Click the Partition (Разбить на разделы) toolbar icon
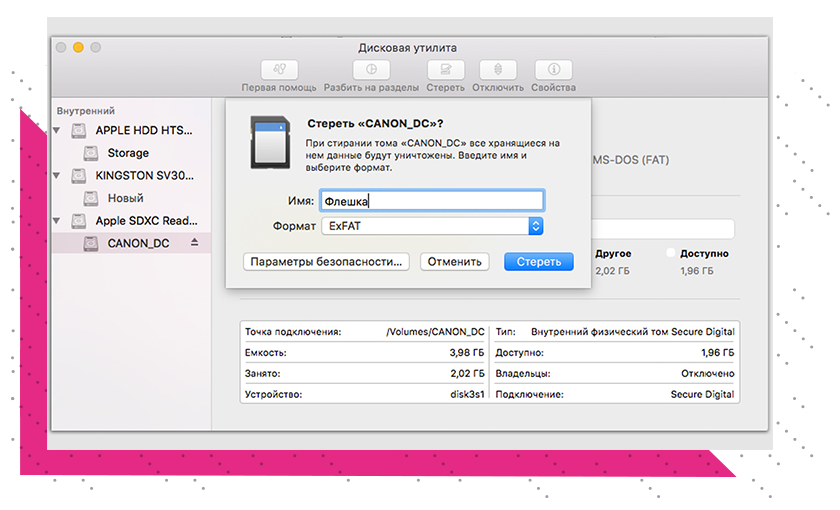 click(371, 70)
